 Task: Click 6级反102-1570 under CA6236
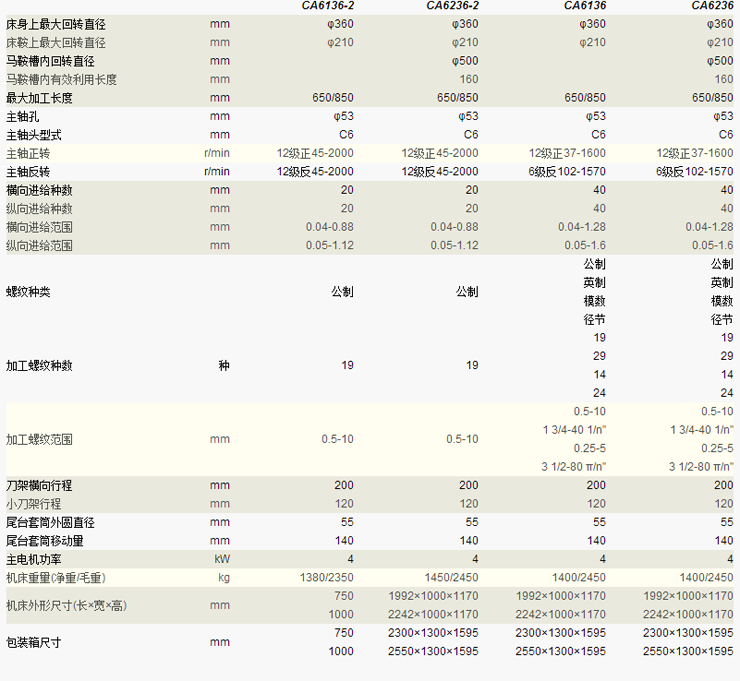(695, 171)
